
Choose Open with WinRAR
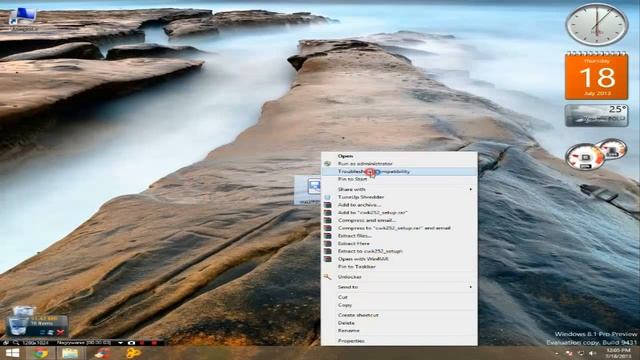[x=399, y=259]
